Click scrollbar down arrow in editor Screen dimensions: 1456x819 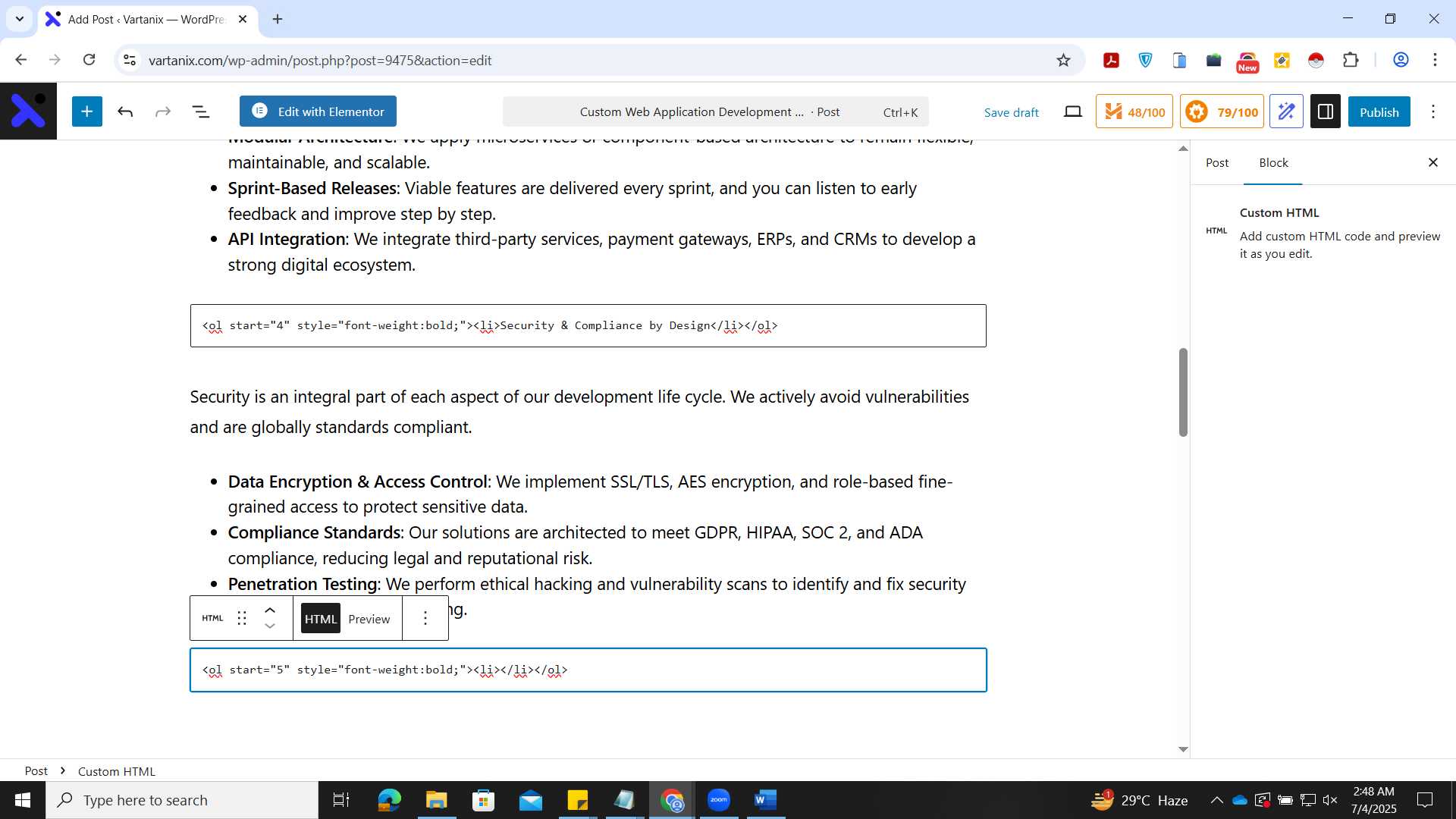coord(1183,749)
